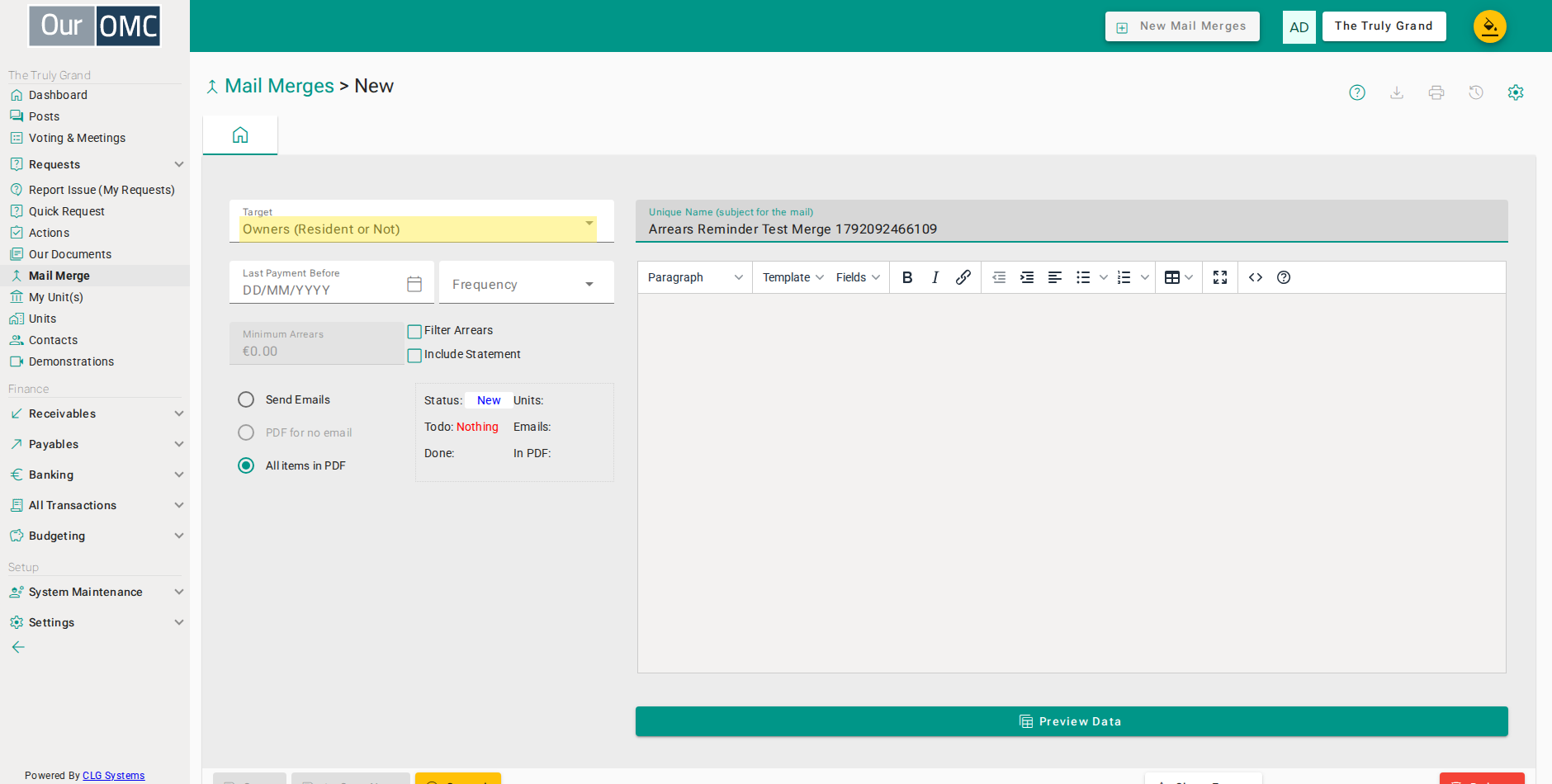Decrease indent in editor toolbar
The width and height of the screenshot is (1552, 784).
(x=999, y=277)
